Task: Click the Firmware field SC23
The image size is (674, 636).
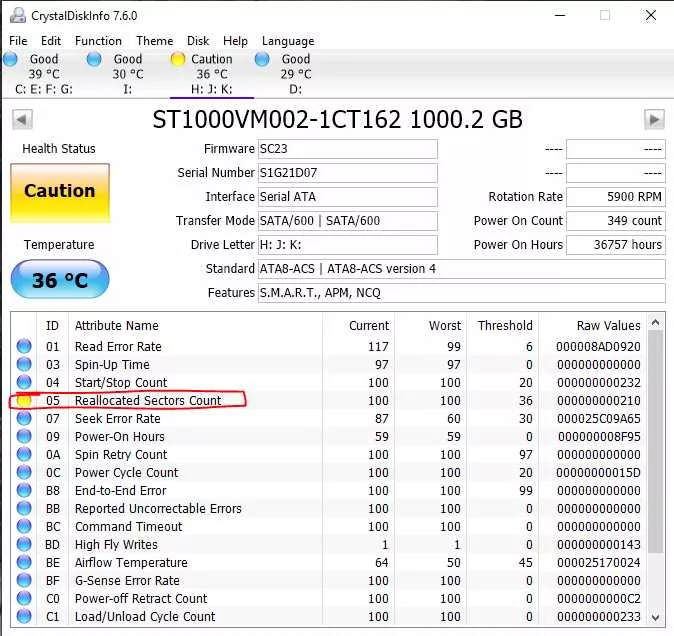Action: [x=347, y=149]
